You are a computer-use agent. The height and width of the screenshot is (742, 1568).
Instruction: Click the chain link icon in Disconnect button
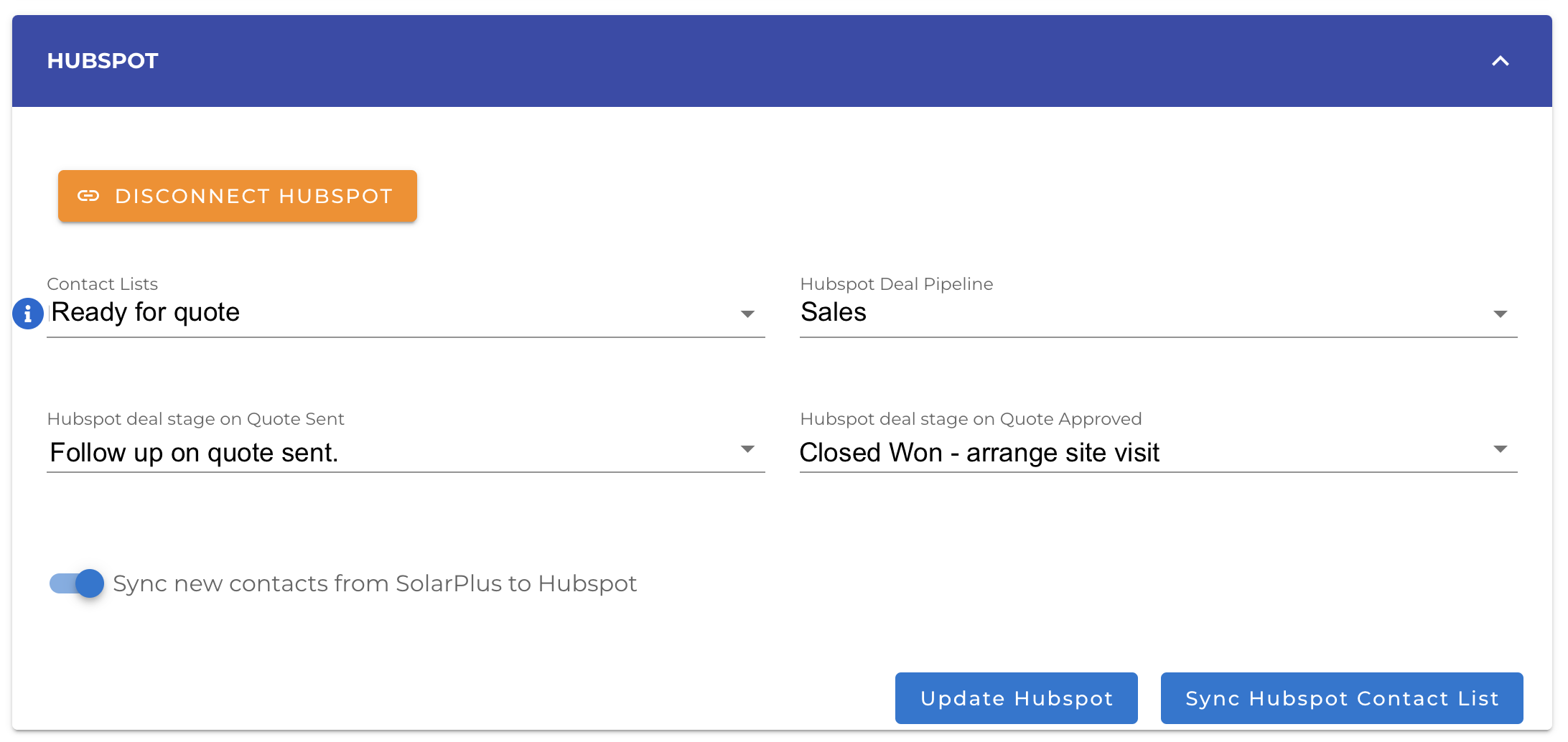pyautogui.click(x=88, y=196)
